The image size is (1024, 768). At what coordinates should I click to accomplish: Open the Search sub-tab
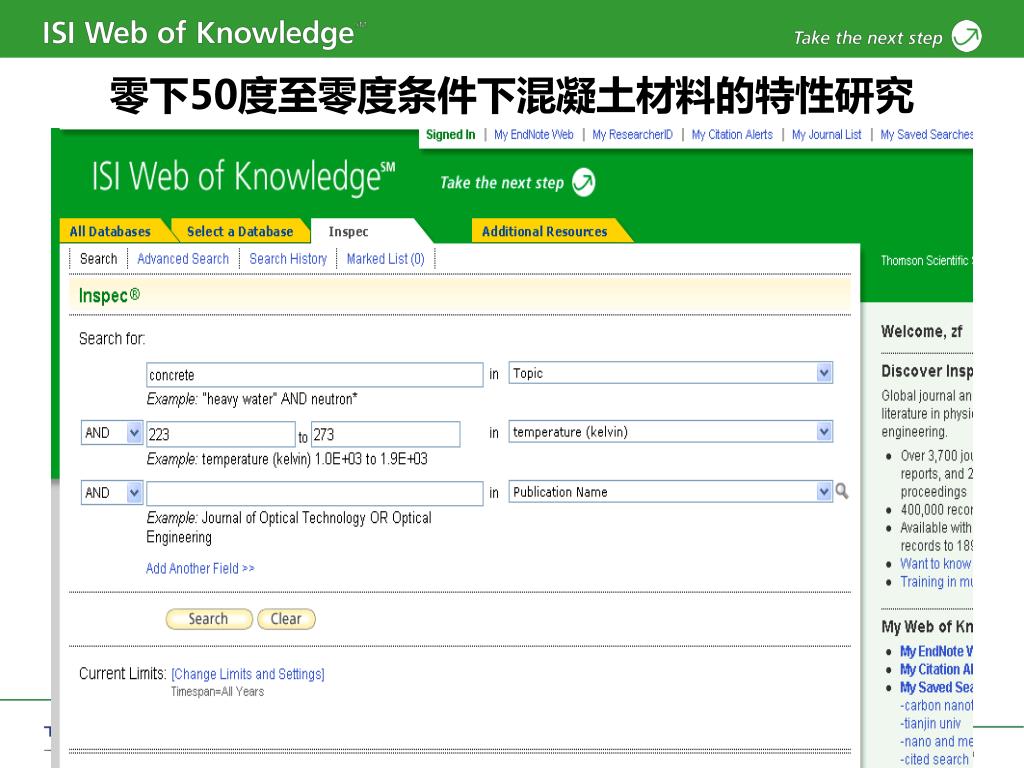(x=99, y=259)
